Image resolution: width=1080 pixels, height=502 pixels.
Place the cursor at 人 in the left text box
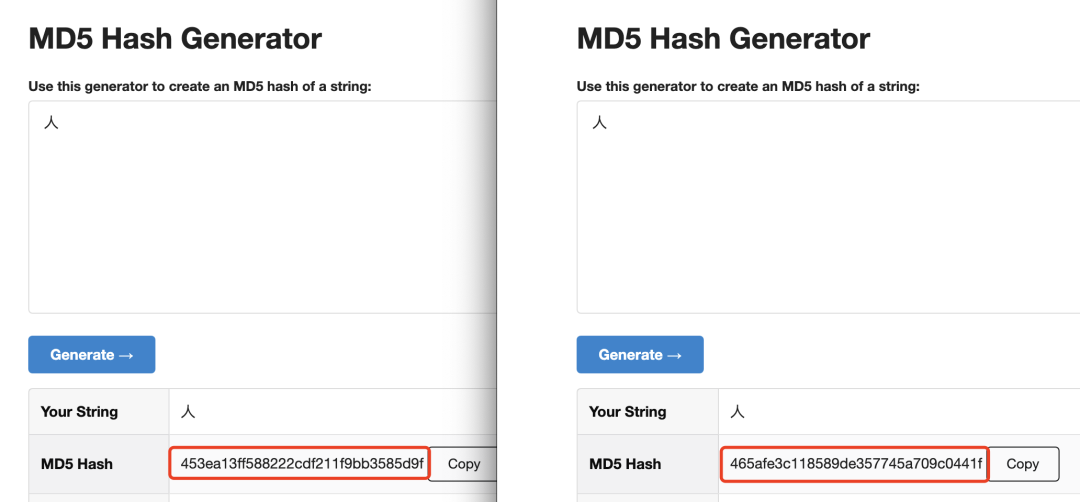[52, 124]
